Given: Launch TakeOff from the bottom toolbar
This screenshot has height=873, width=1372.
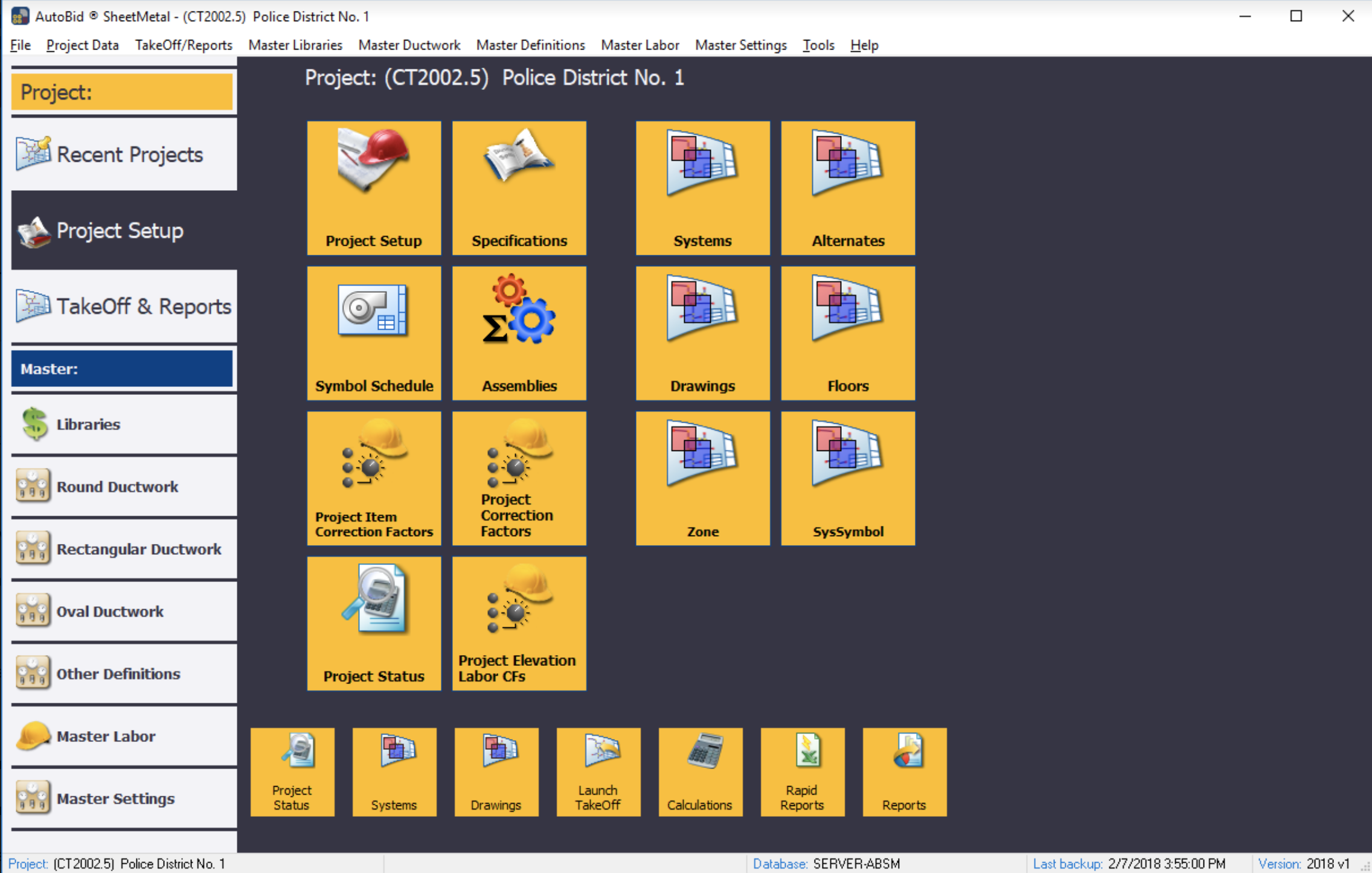Looking at the screenshot, I should click(598, 772).
